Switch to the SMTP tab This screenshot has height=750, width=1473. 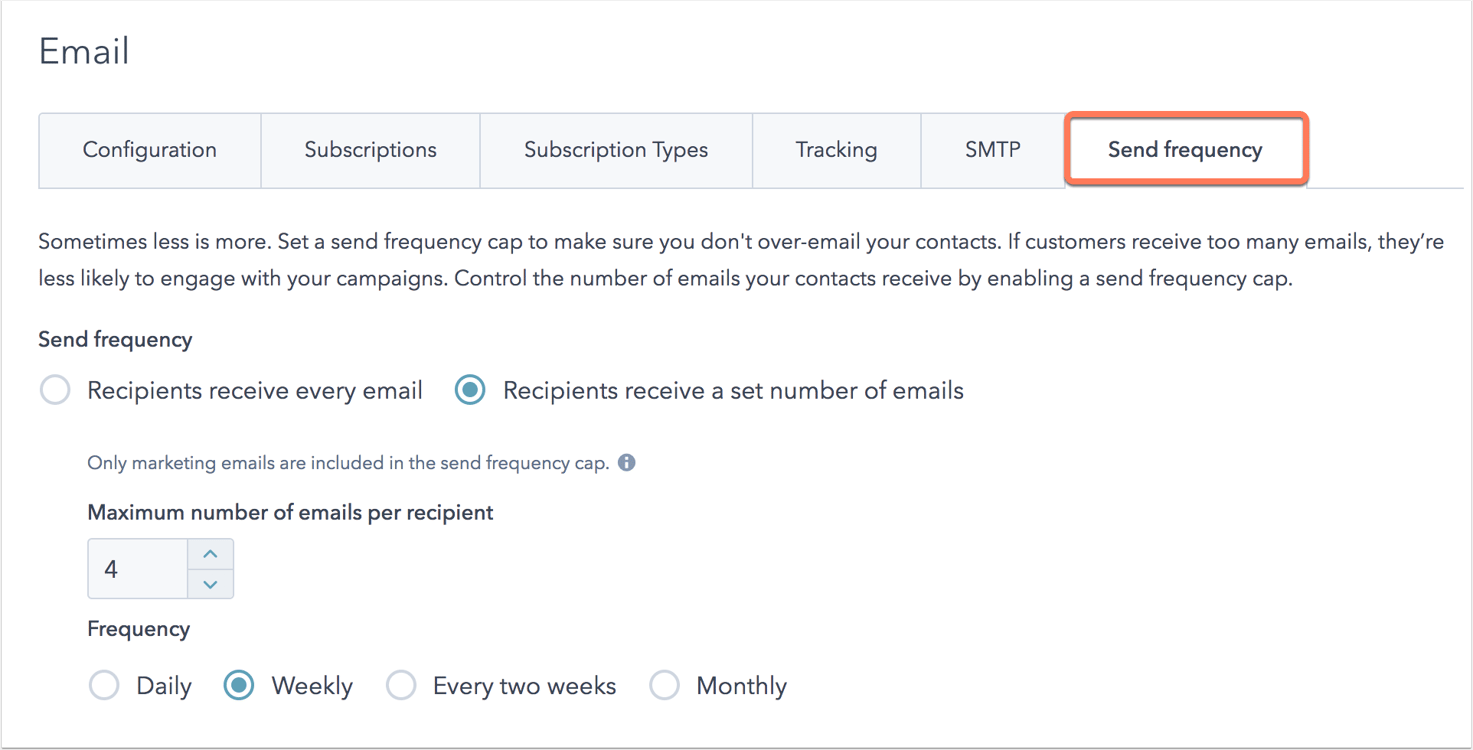[x=992, y=150]
